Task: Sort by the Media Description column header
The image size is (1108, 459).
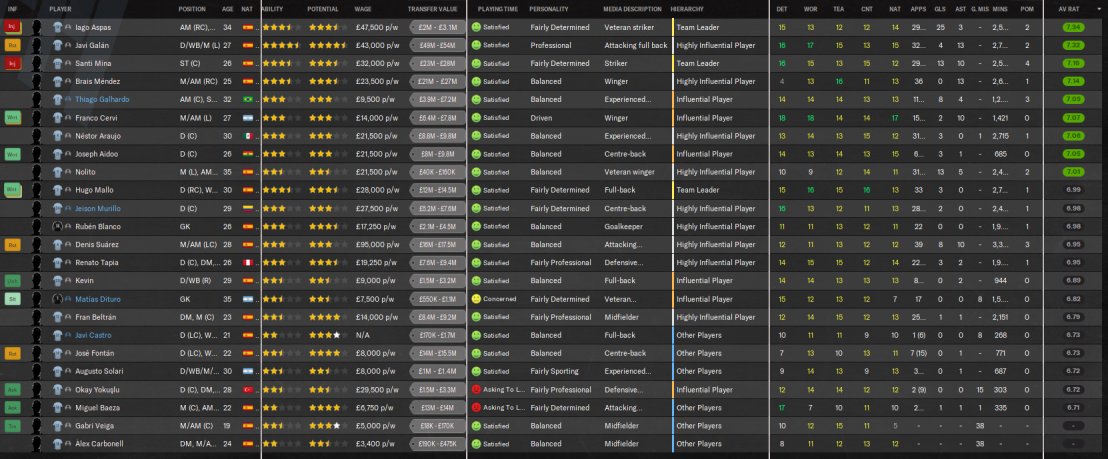Action: coord(632,9)
